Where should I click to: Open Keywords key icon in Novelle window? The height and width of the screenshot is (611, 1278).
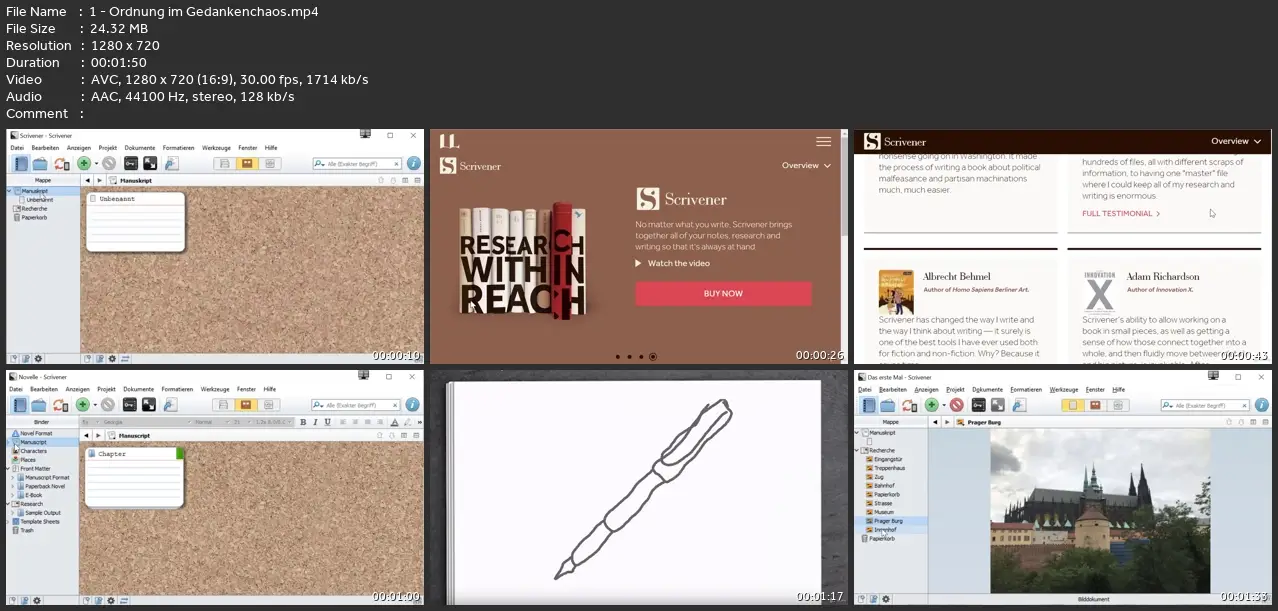[129, 405]
